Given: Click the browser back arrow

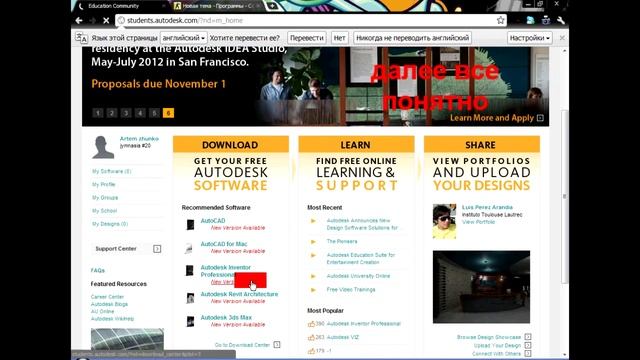Looking at the screenshot, I should (79, 20).
